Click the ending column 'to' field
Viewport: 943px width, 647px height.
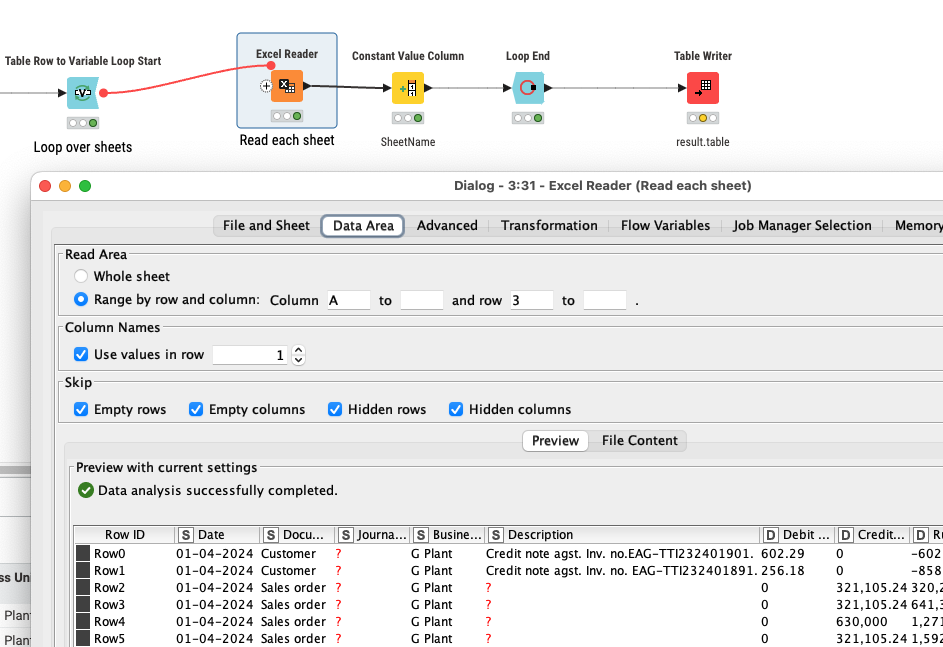point(422,300)
